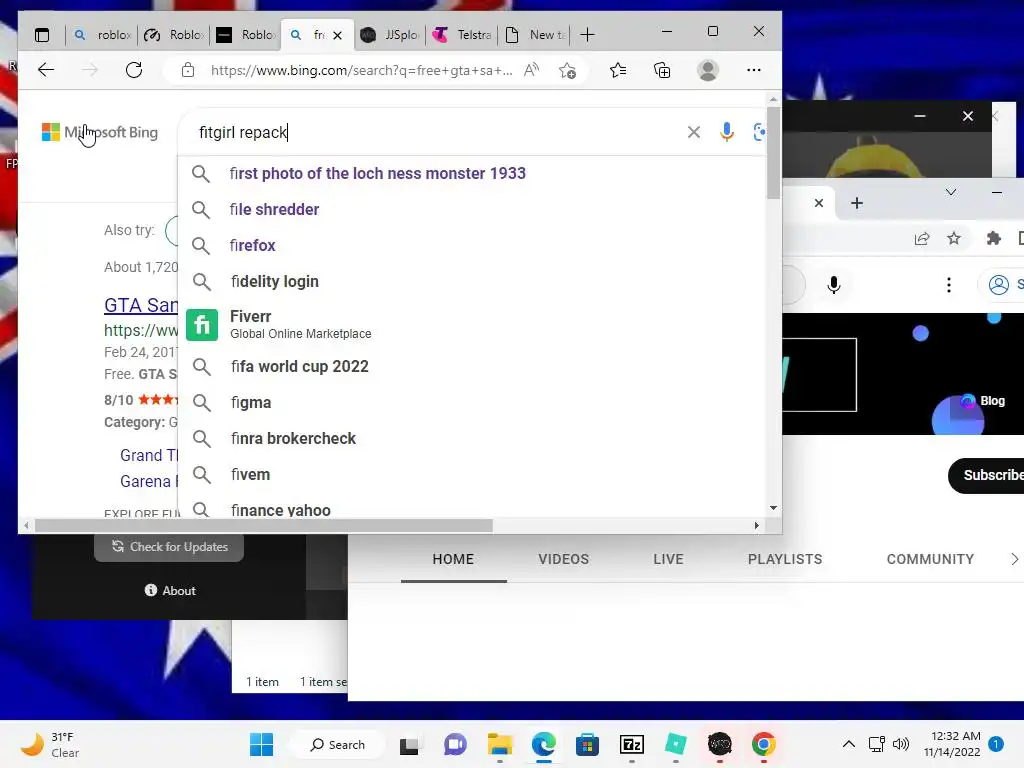Select the Fiverr suggestion
1024x768 pixels.
(472, 325)
